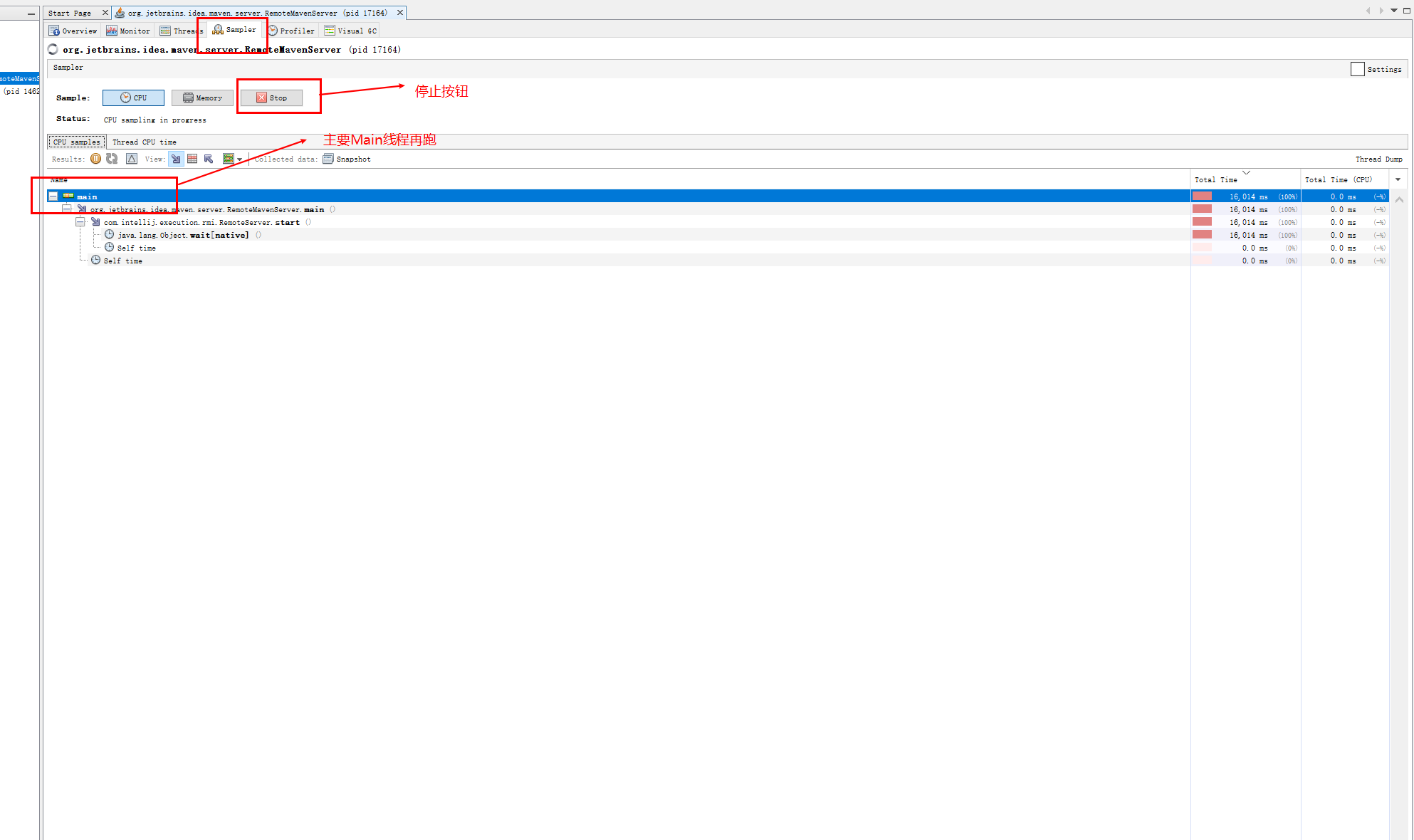This screenshot has height=840, width=1414.
Task: Click the delta triangle results icon
Action: (132, 159)
